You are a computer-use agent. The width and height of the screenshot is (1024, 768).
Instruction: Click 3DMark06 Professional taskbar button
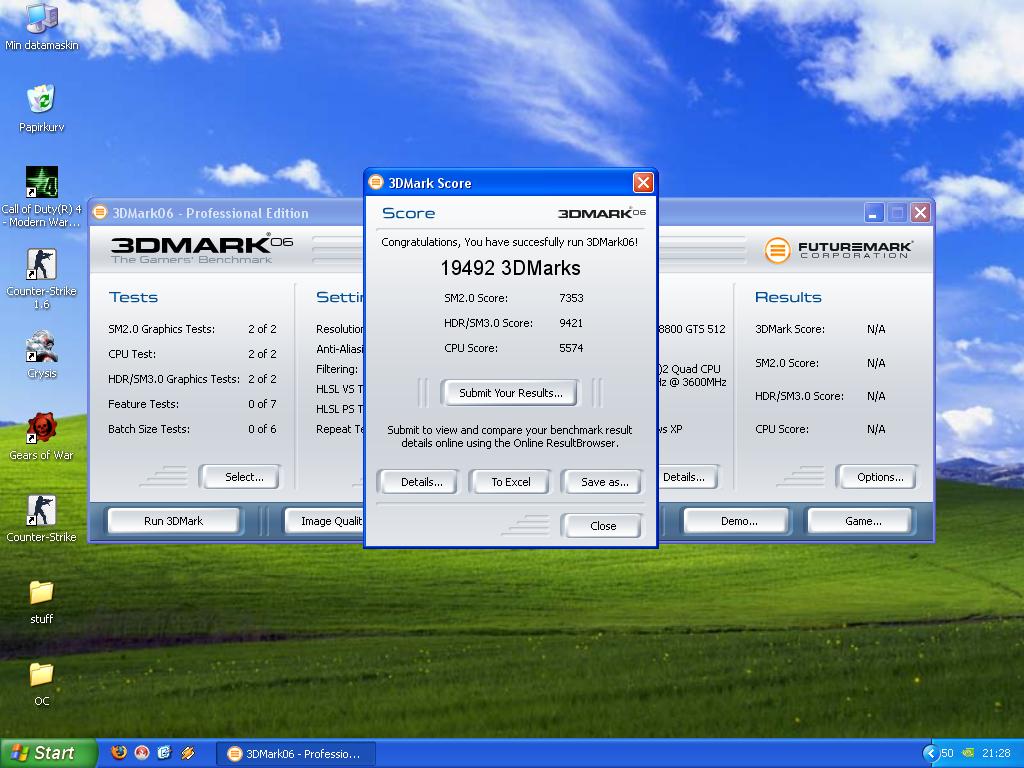click(297, 754)
